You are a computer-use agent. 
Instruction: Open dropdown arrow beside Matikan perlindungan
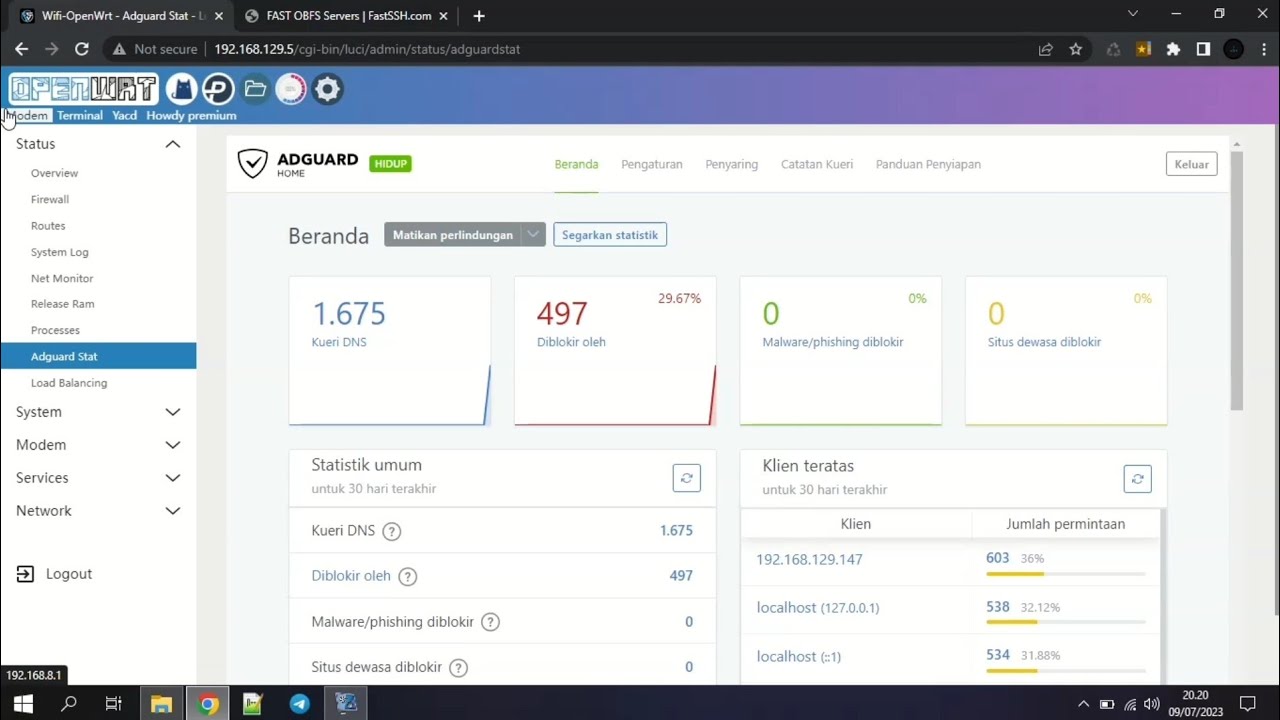pyautogui.click(x=533, y=235)
